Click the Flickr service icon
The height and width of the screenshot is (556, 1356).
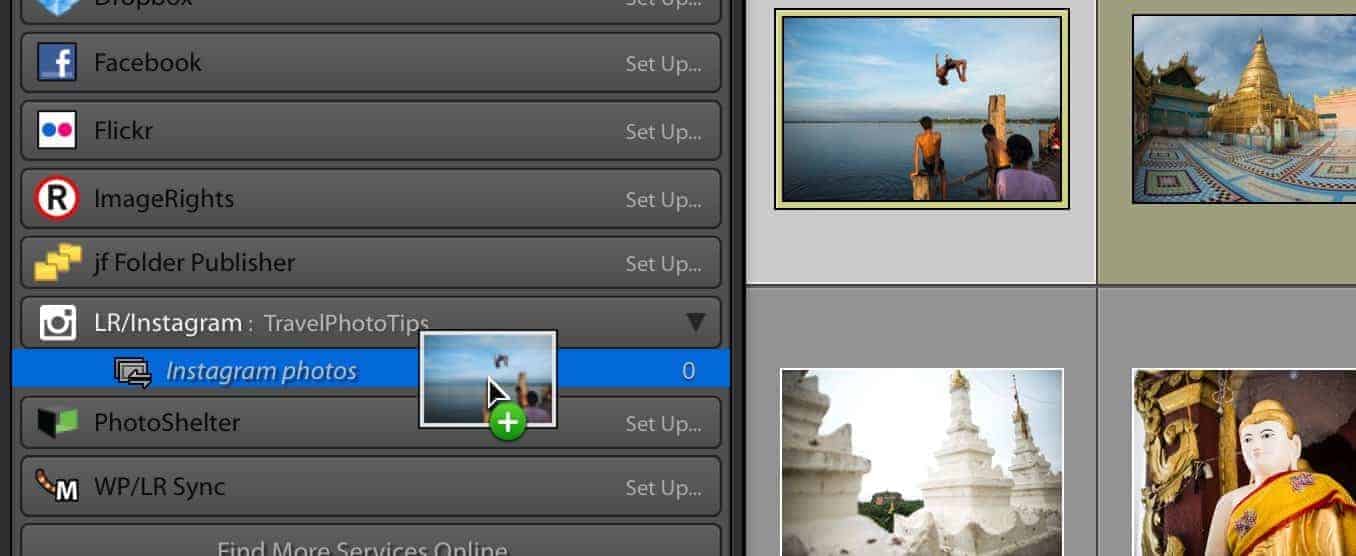(x=56, y=130)
